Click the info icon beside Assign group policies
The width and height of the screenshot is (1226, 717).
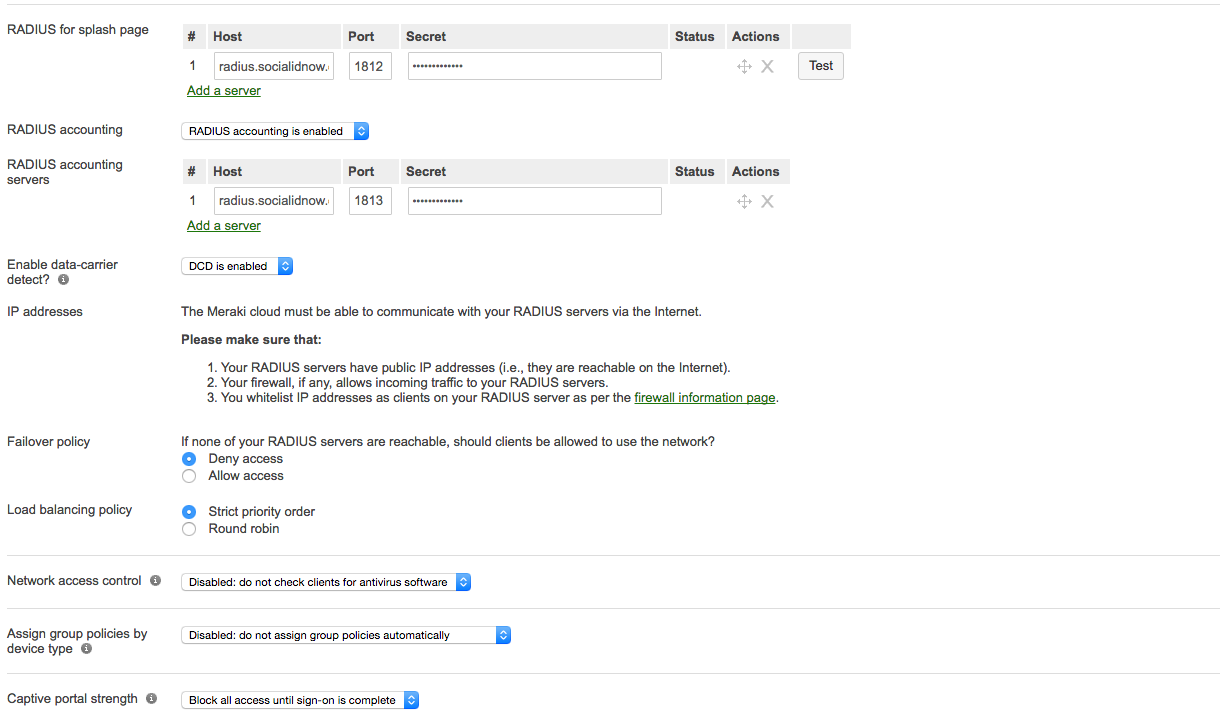(x=86, y=649)
